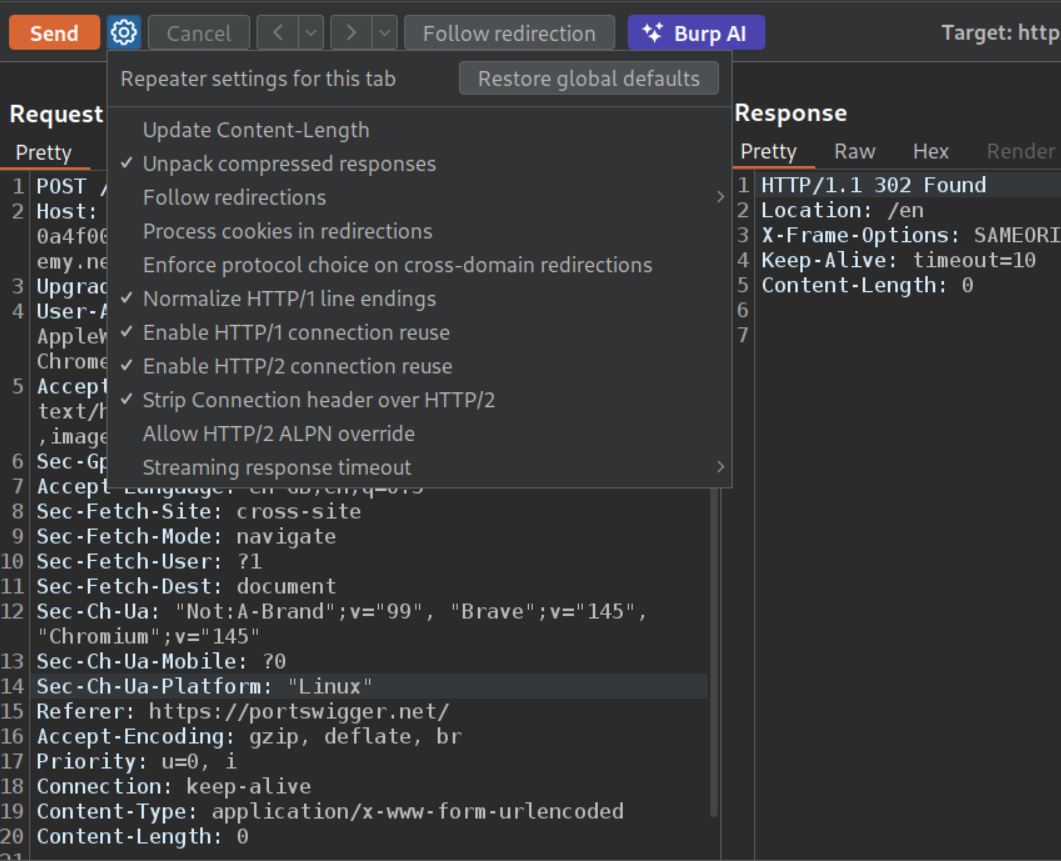Go back to previous request arrow
1061x861 pixels.
[x=277, y=33]
